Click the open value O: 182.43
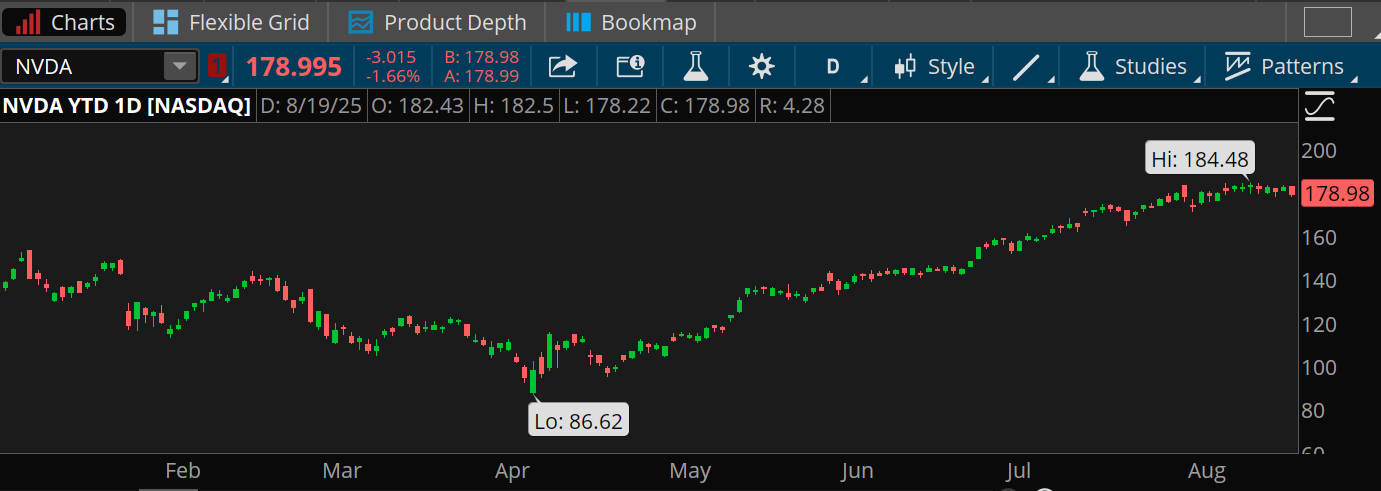 (417, 105)
